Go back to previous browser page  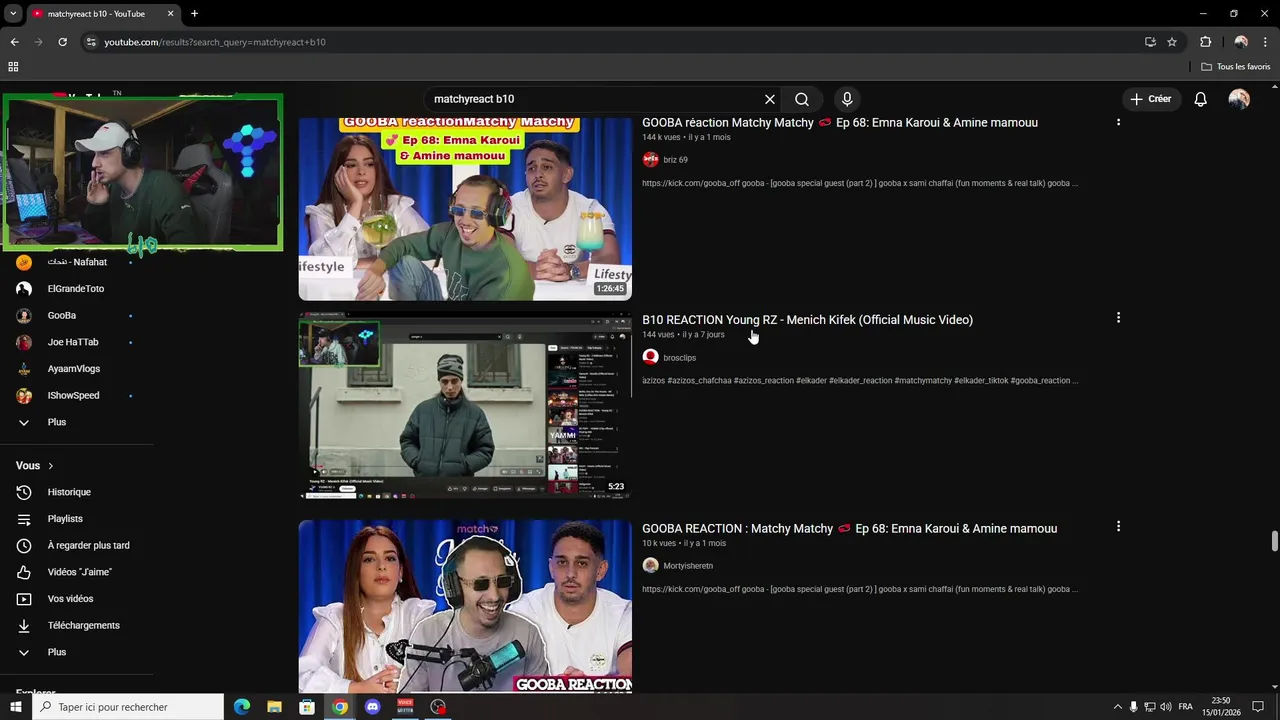tap(14, 42)
